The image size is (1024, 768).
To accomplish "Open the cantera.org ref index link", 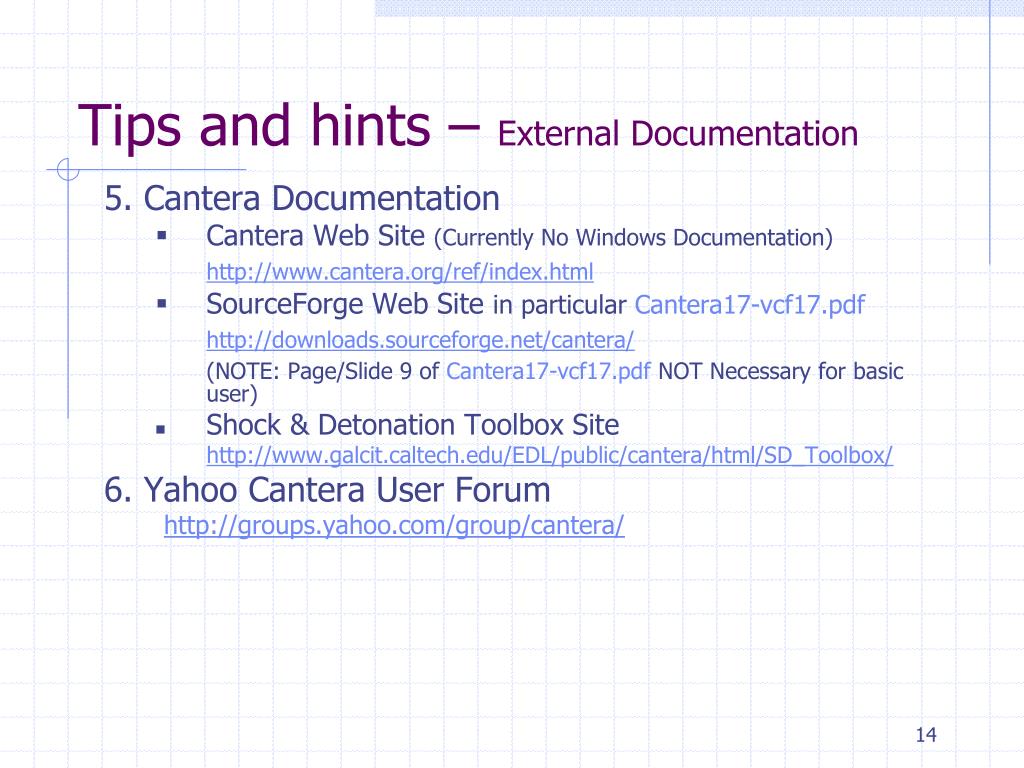I will [400, 272].
